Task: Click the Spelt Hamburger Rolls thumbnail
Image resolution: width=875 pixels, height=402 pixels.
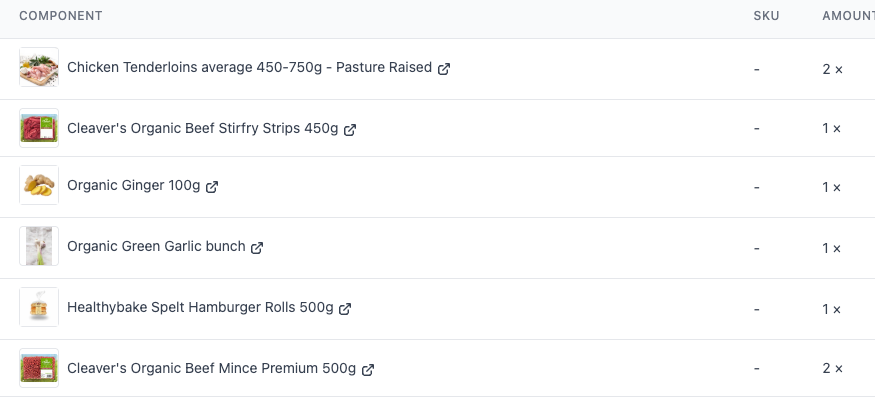Action: [39, 307]
